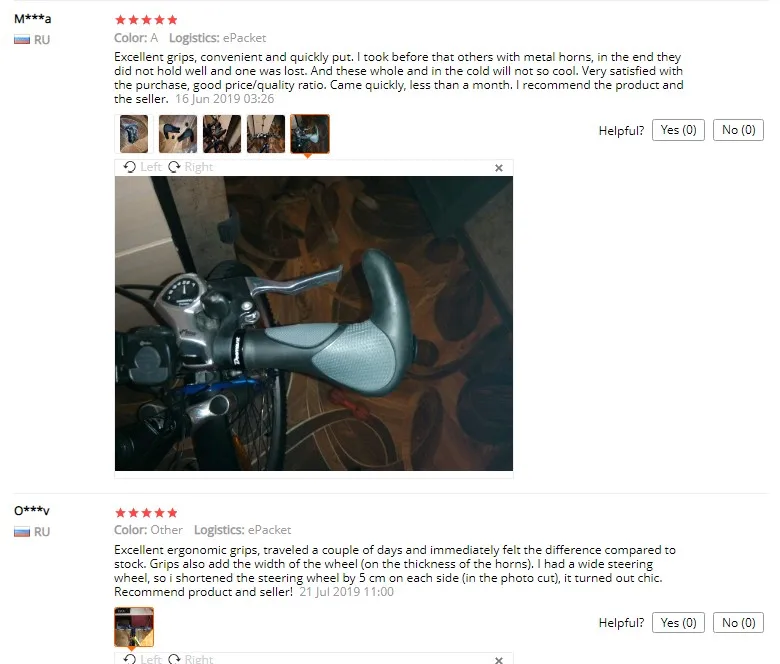Close M***a's enlarged photo viewer
780x664 pixels.
[x=499, y=168]
